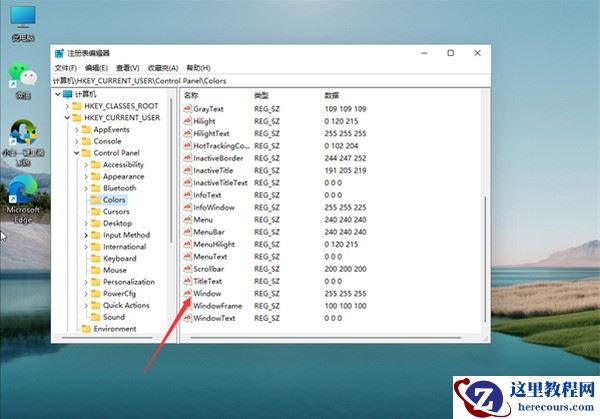
Task: Select the MenuHilight value name
Action: pyautogui.click(x=214, y=244)
